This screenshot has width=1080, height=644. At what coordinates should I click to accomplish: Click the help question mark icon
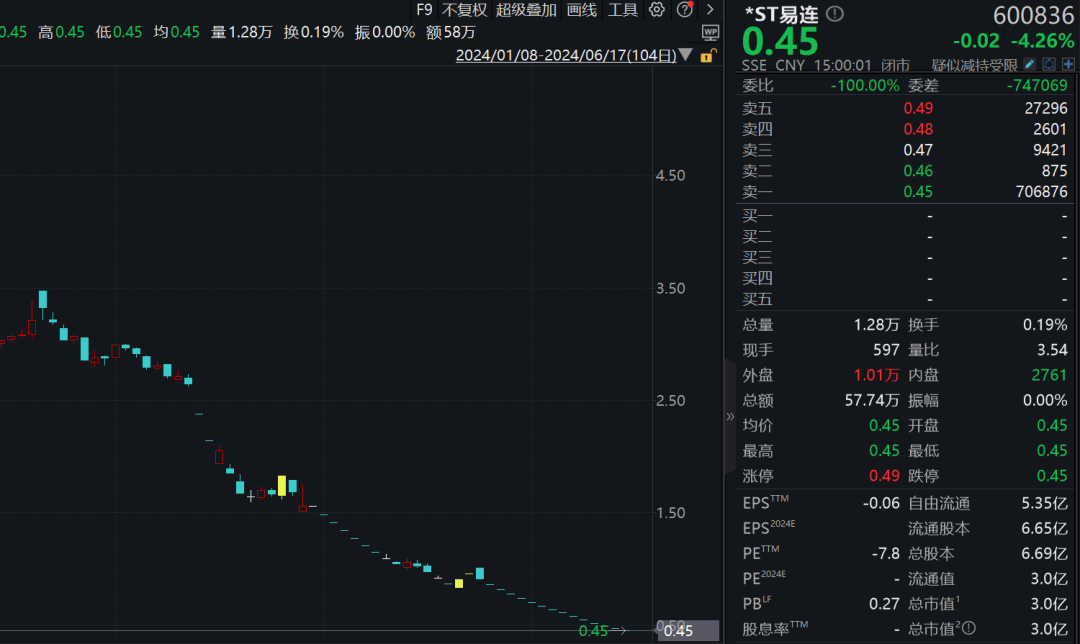pyautogui.click(x=684, y=10)
